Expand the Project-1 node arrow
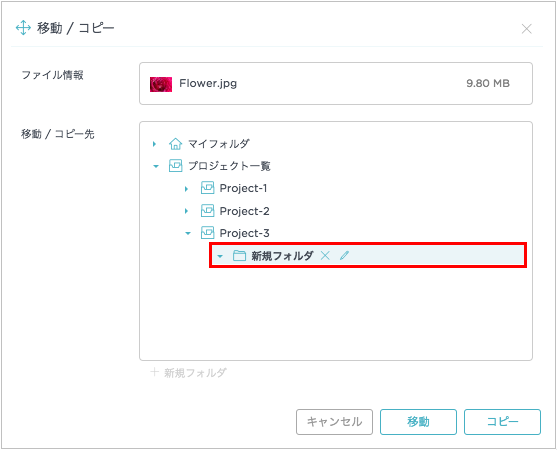 click(x=186, y=189)
